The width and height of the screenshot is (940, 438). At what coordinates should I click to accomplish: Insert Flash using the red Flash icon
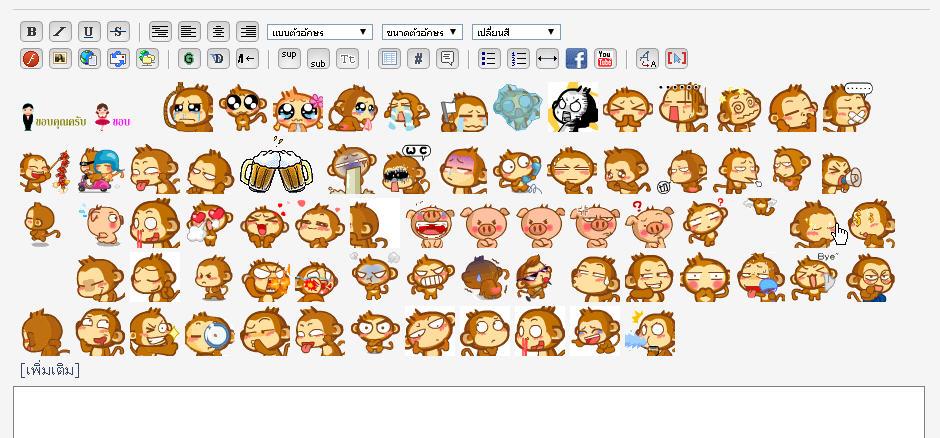point(32,59)
